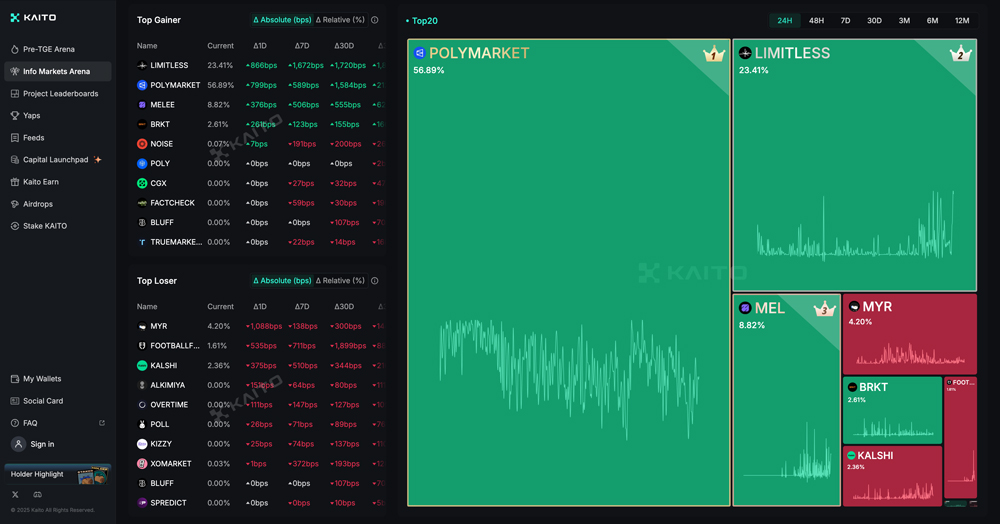Click the Yaps trophy icon
The height and width of the screenshot is (524, 1000).
pyautogui.click(x=14, y=116)
